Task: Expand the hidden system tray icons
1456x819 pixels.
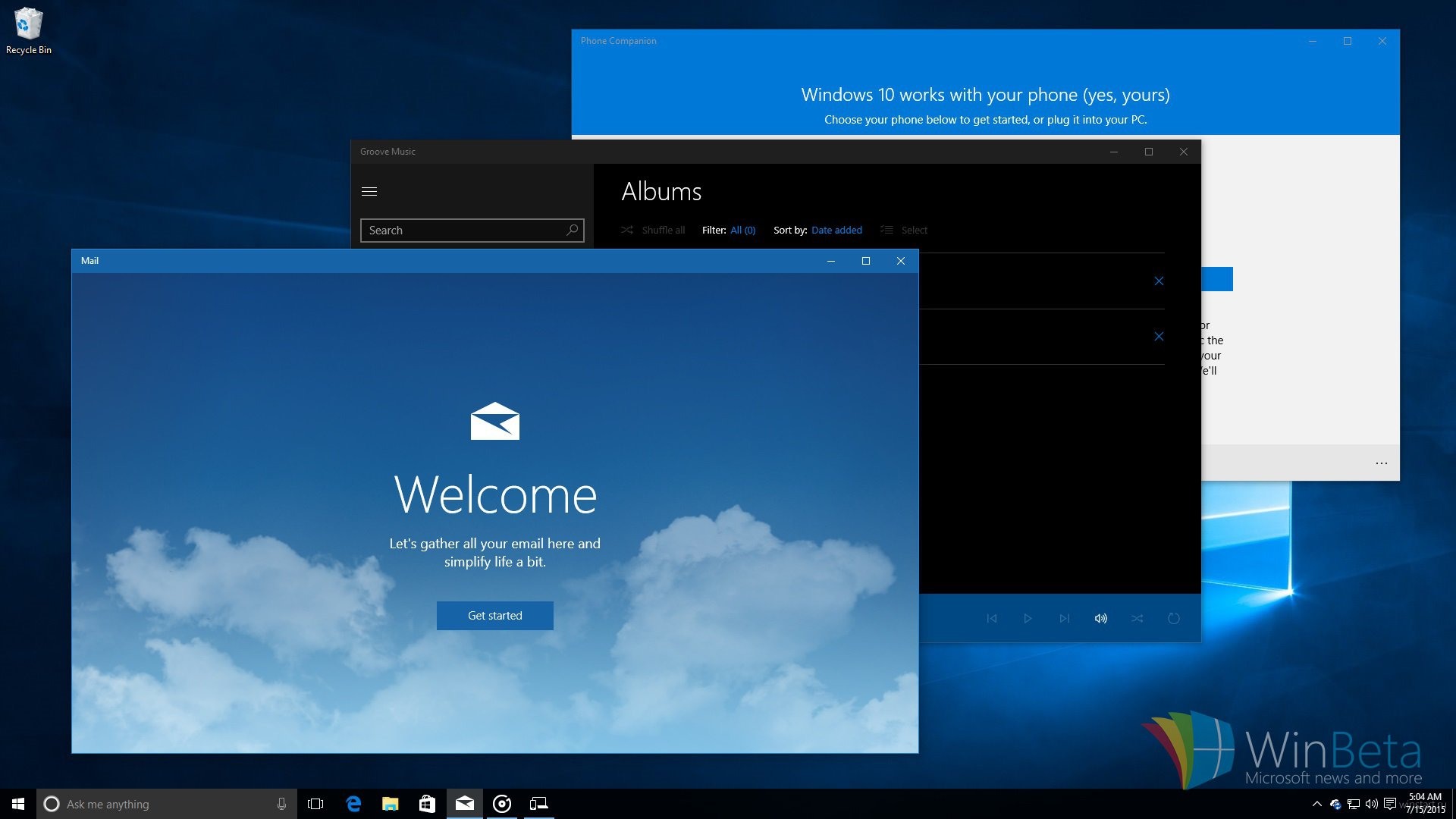Action: point(1317,804)
